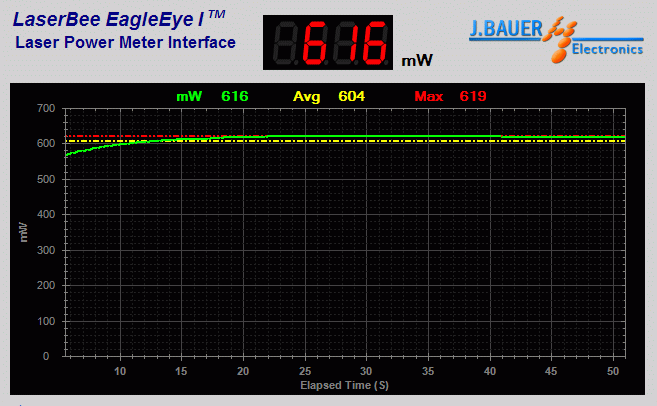657x406 pixels.
Task: Select the green mW label in chart legend
Action: coord(189,96)
